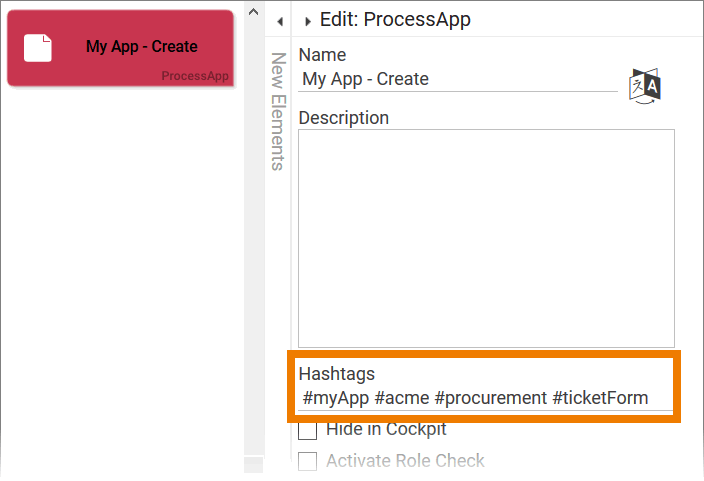Expand the triangle next to Edit: ProcessApp
Image resolution: width=704 pixels, height=481 pixels.
(x=308, y=21)
